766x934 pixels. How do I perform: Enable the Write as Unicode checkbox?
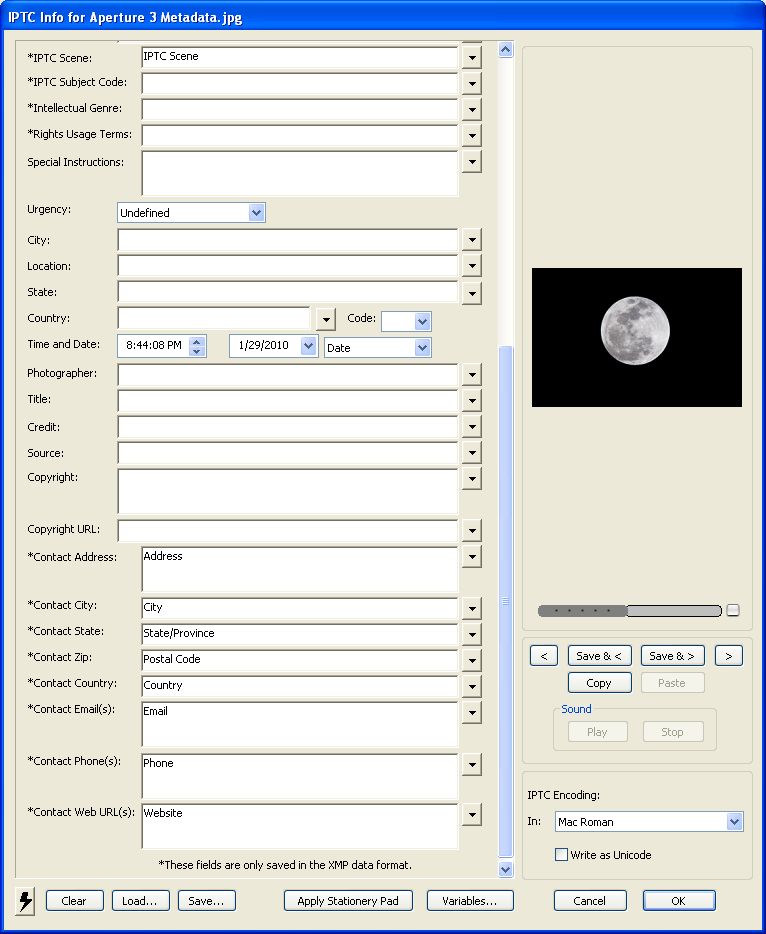tap(562, 855)
